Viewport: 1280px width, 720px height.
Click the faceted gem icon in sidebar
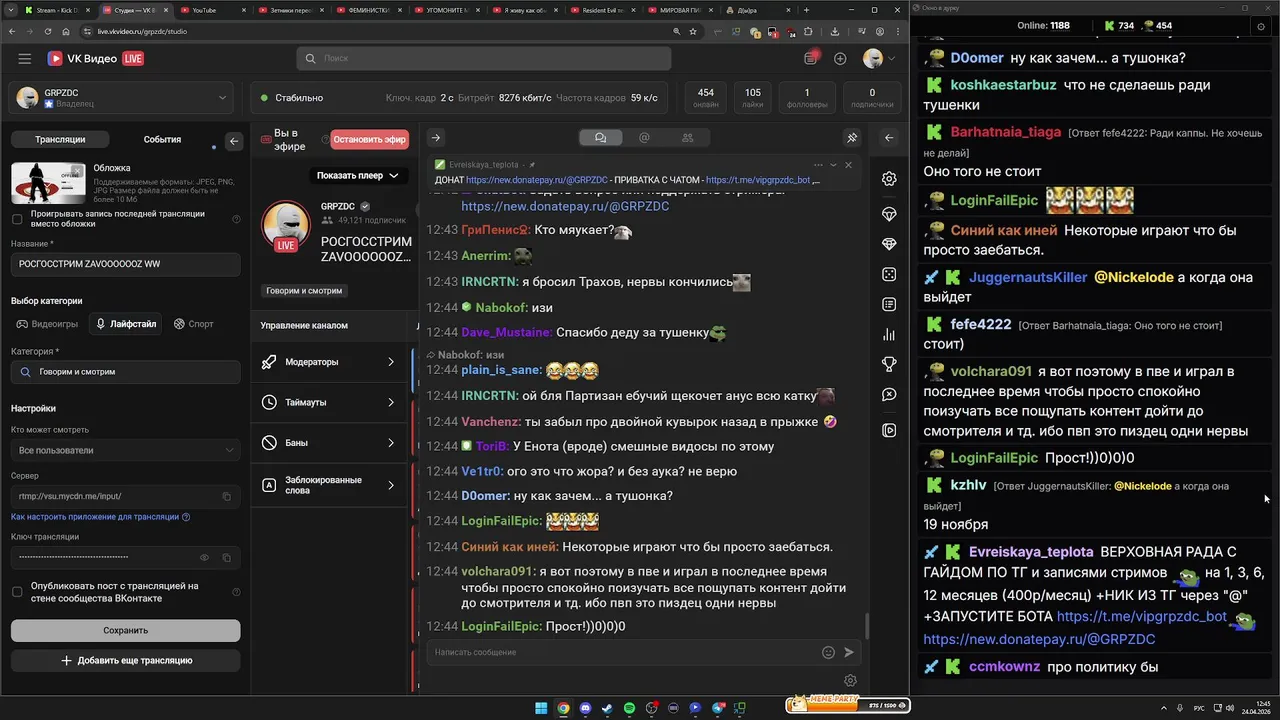point(889,244)
